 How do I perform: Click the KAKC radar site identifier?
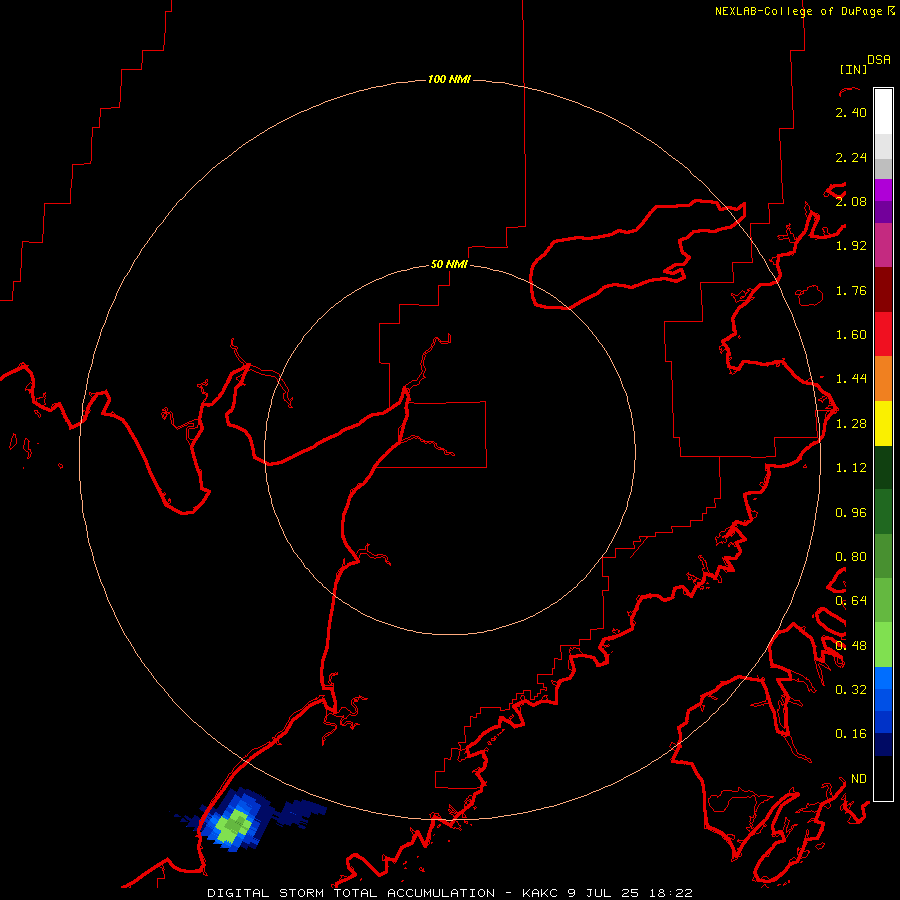(x=542, y=893)
